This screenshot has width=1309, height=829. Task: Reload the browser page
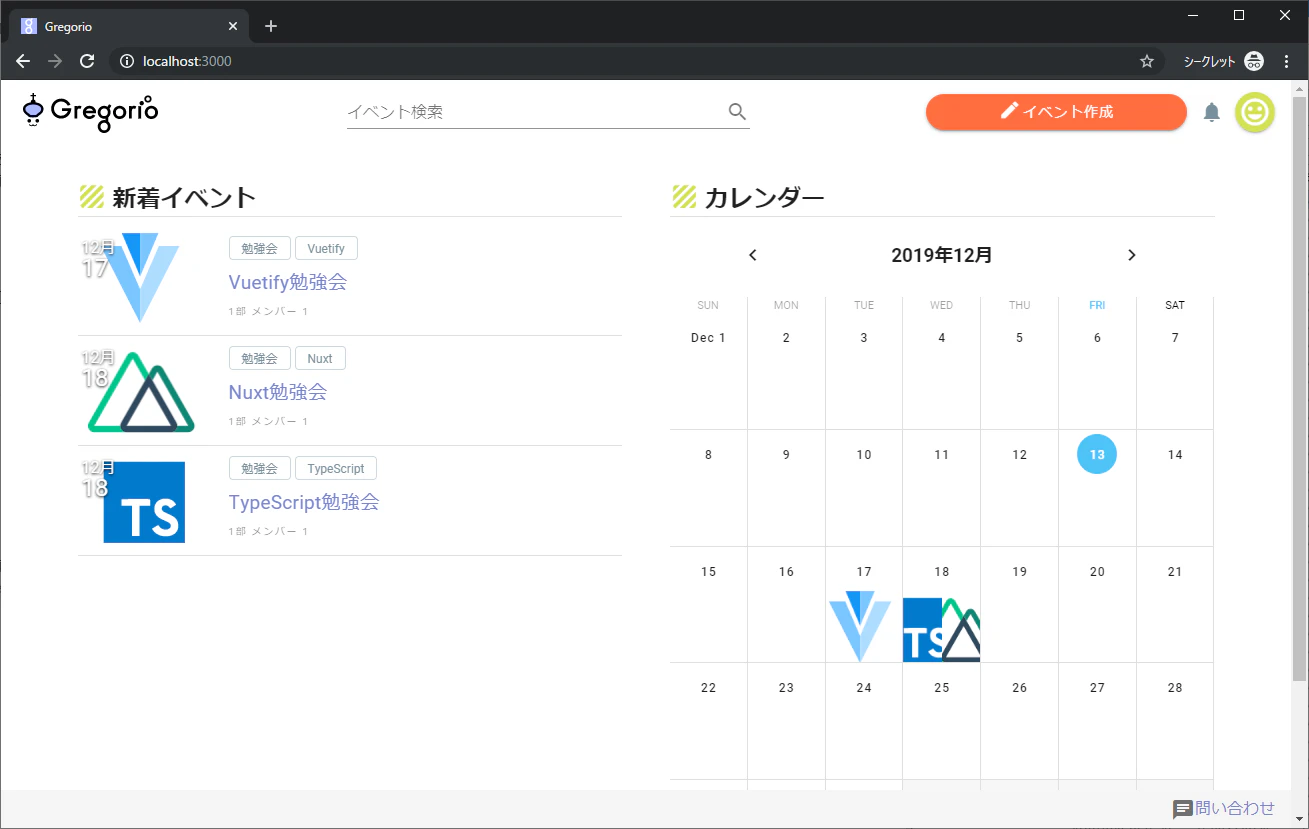tap(87, 61)
